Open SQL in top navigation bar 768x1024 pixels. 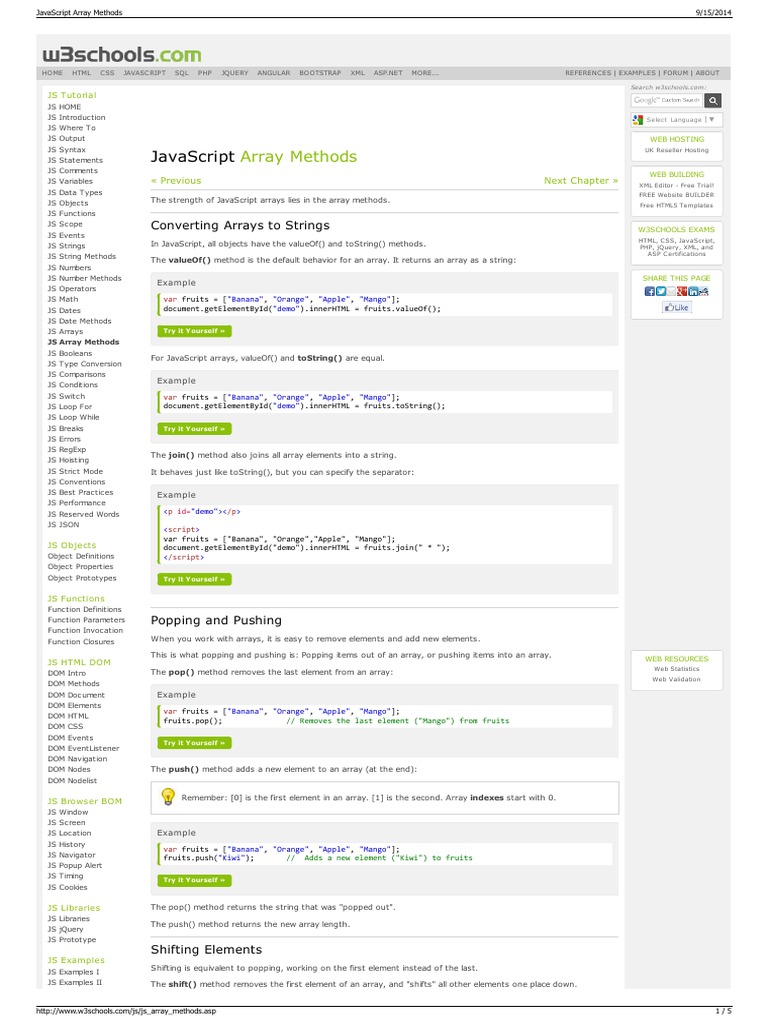click(x=182, y=73)
